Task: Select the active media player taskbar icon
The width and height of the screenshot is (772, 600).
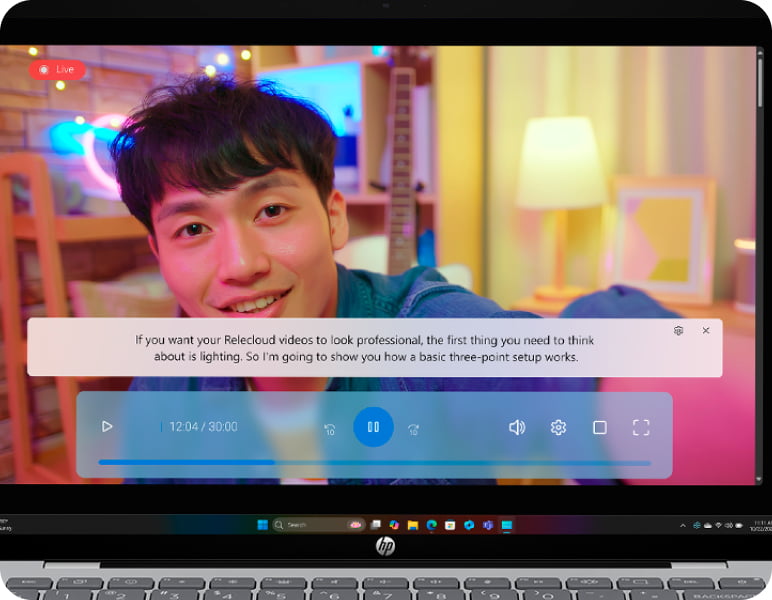Action: click(507, 525)
